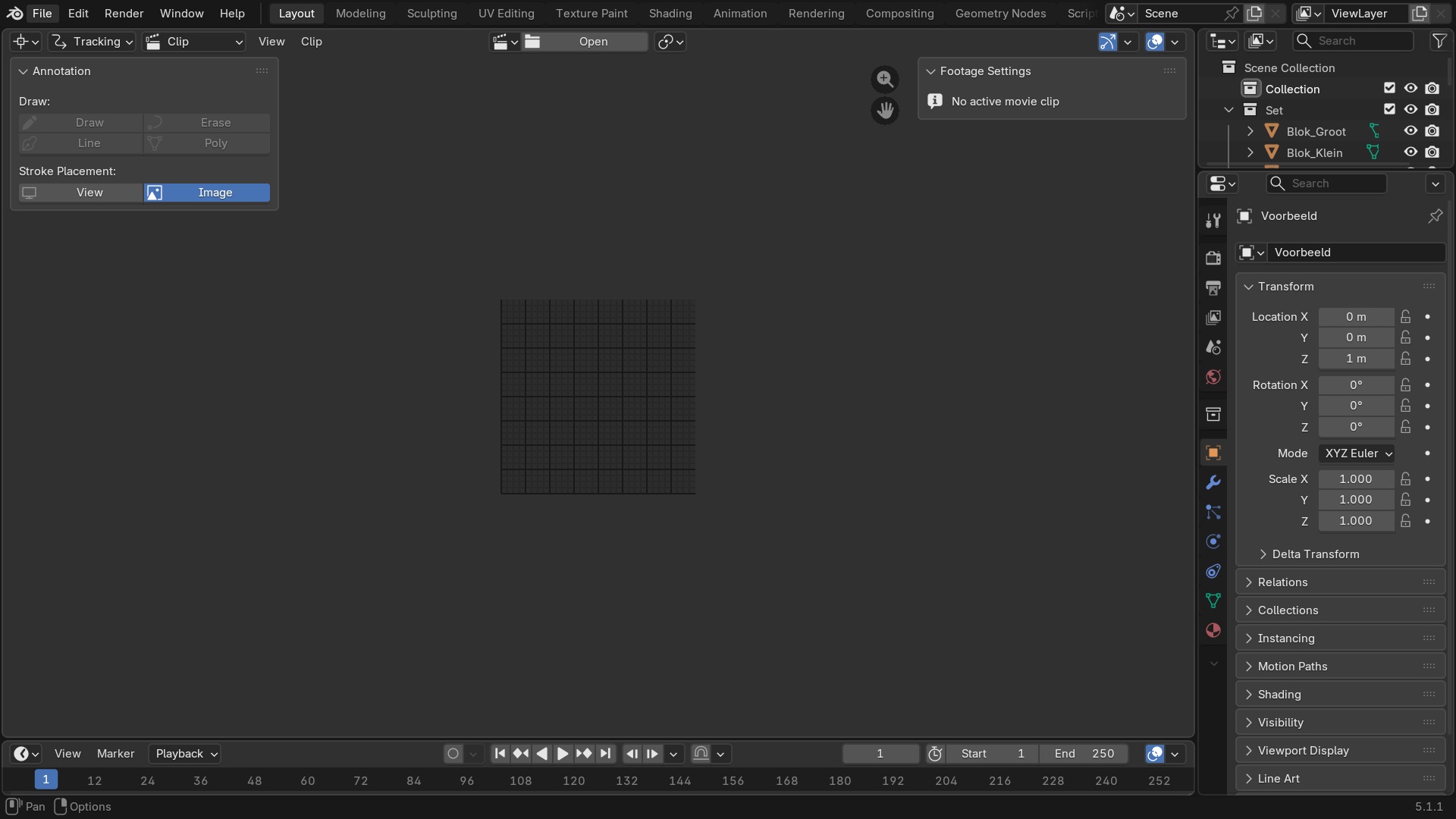Pin the Voorbeeld properties context

pos(1436,216)
